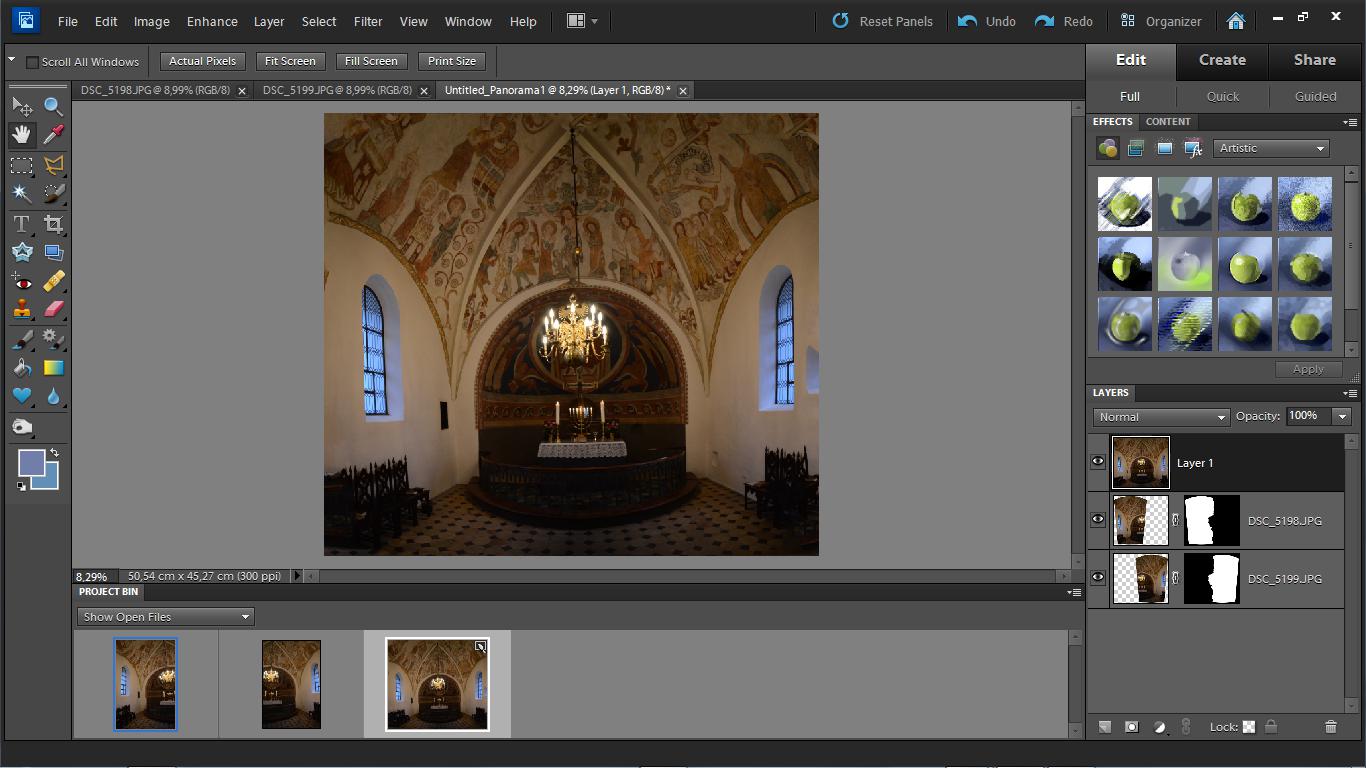This screenshot has width=1366, height=768.
Task: Select the Crop tool
Action: pos(53,224)
